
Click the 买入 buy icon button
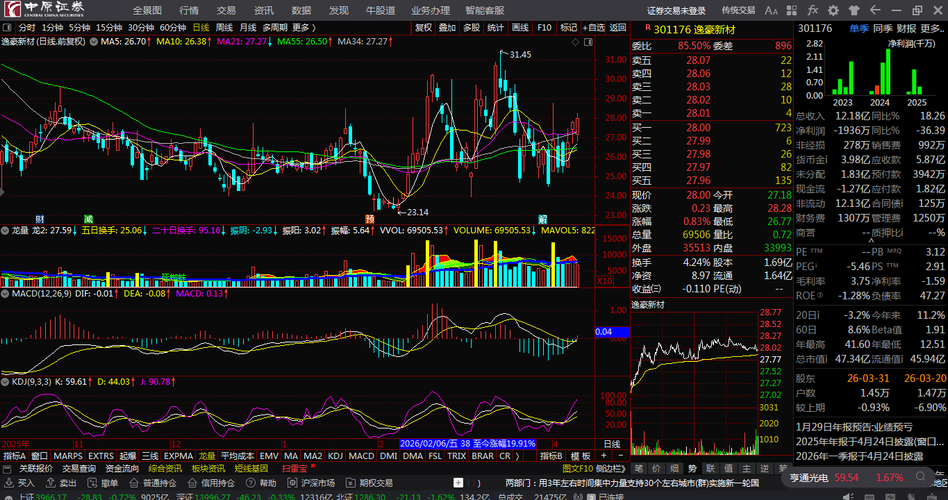click(x=20, y=483)
